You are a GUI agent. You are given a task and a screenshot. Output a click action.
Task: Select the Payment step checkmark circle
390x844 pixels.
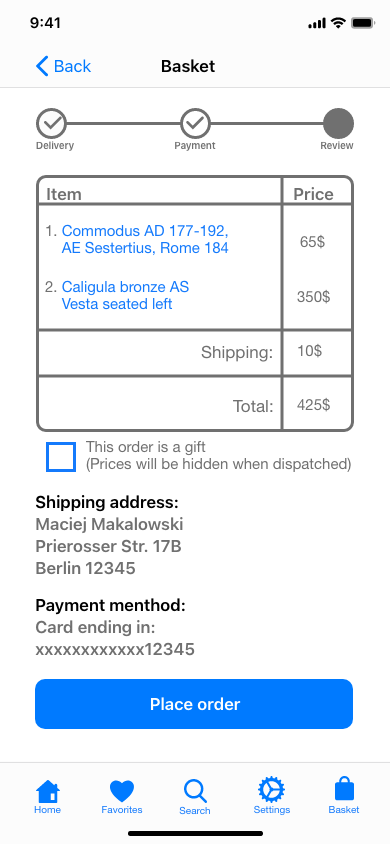pyautogui.click(x=195, y=123)
